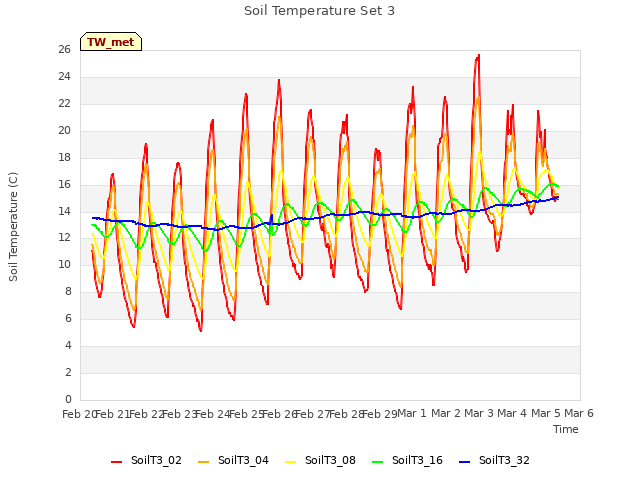This screenshot has height=480, width=640.
Task: Click the lowest red trough near Feb 23
Action: click(201, 330)
